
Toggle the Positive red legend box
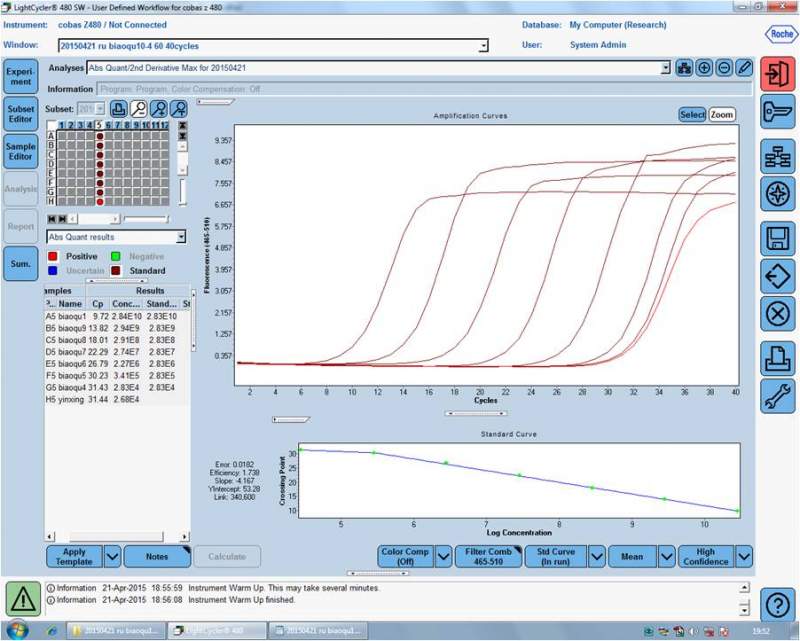coord(52,257)
